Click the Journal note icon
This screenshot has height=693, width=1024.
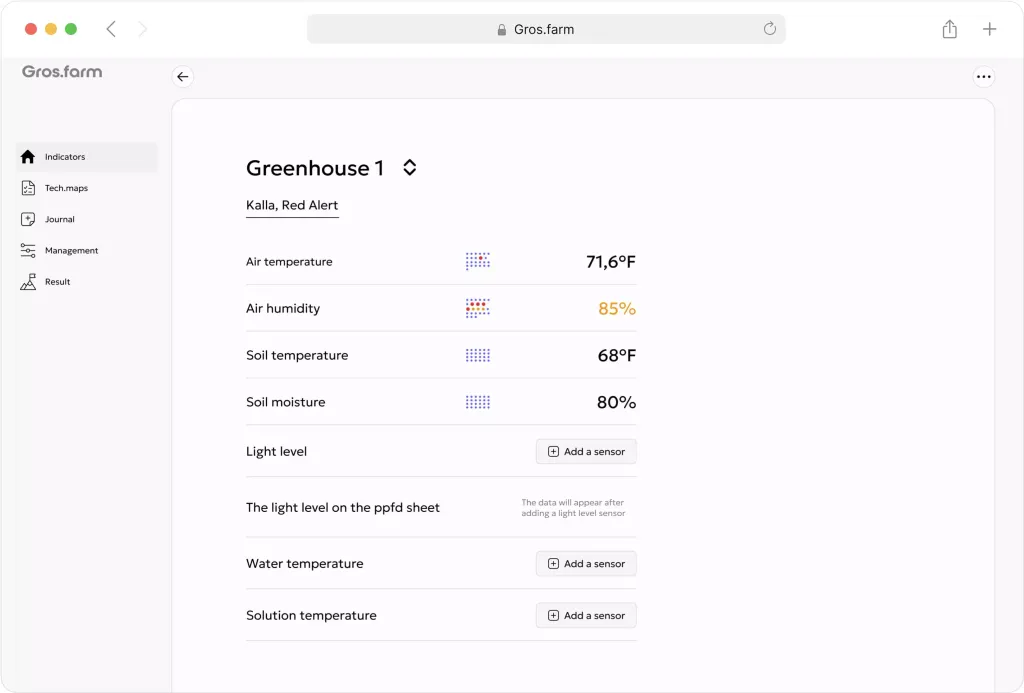tap(27, 219)
